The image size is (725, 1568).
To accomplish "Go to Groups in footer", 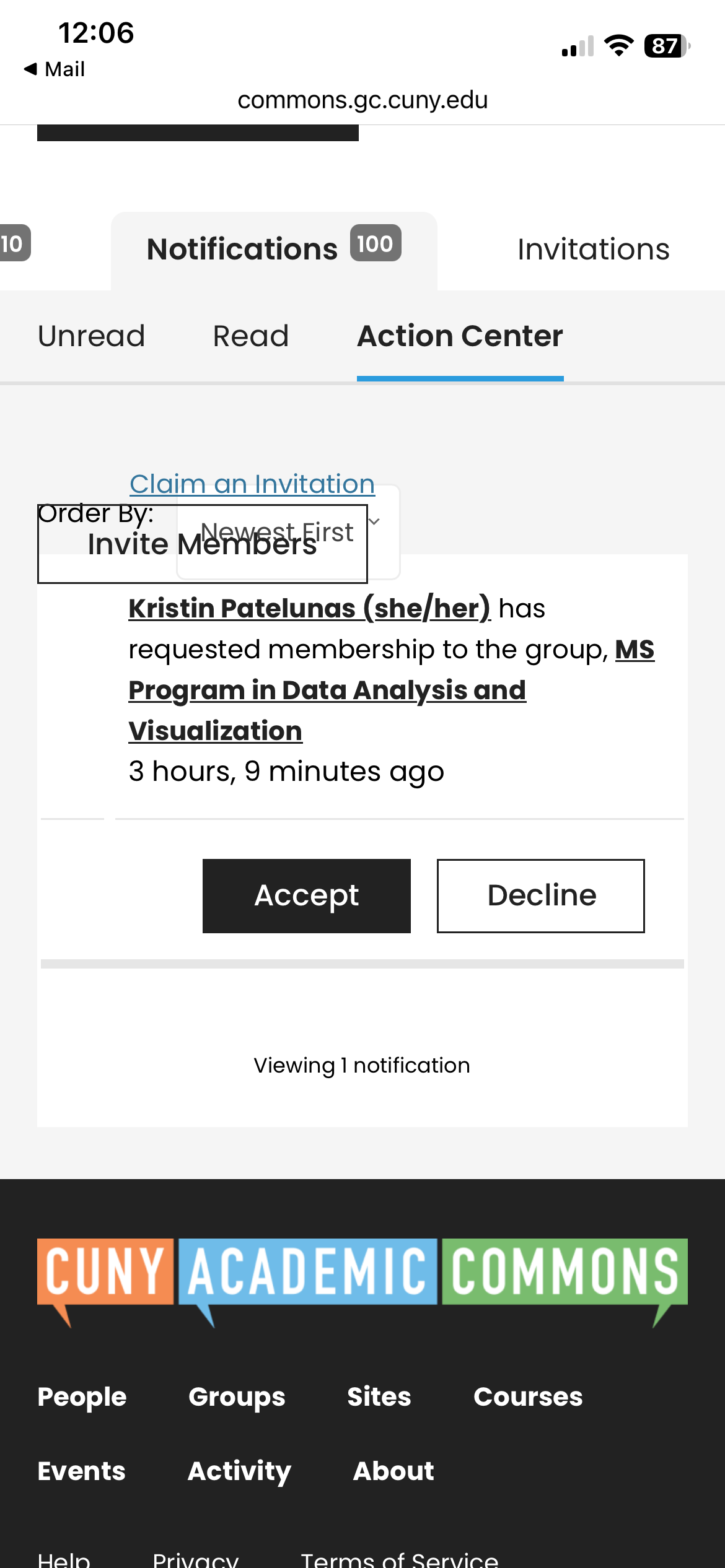I will click(237, 1397).
